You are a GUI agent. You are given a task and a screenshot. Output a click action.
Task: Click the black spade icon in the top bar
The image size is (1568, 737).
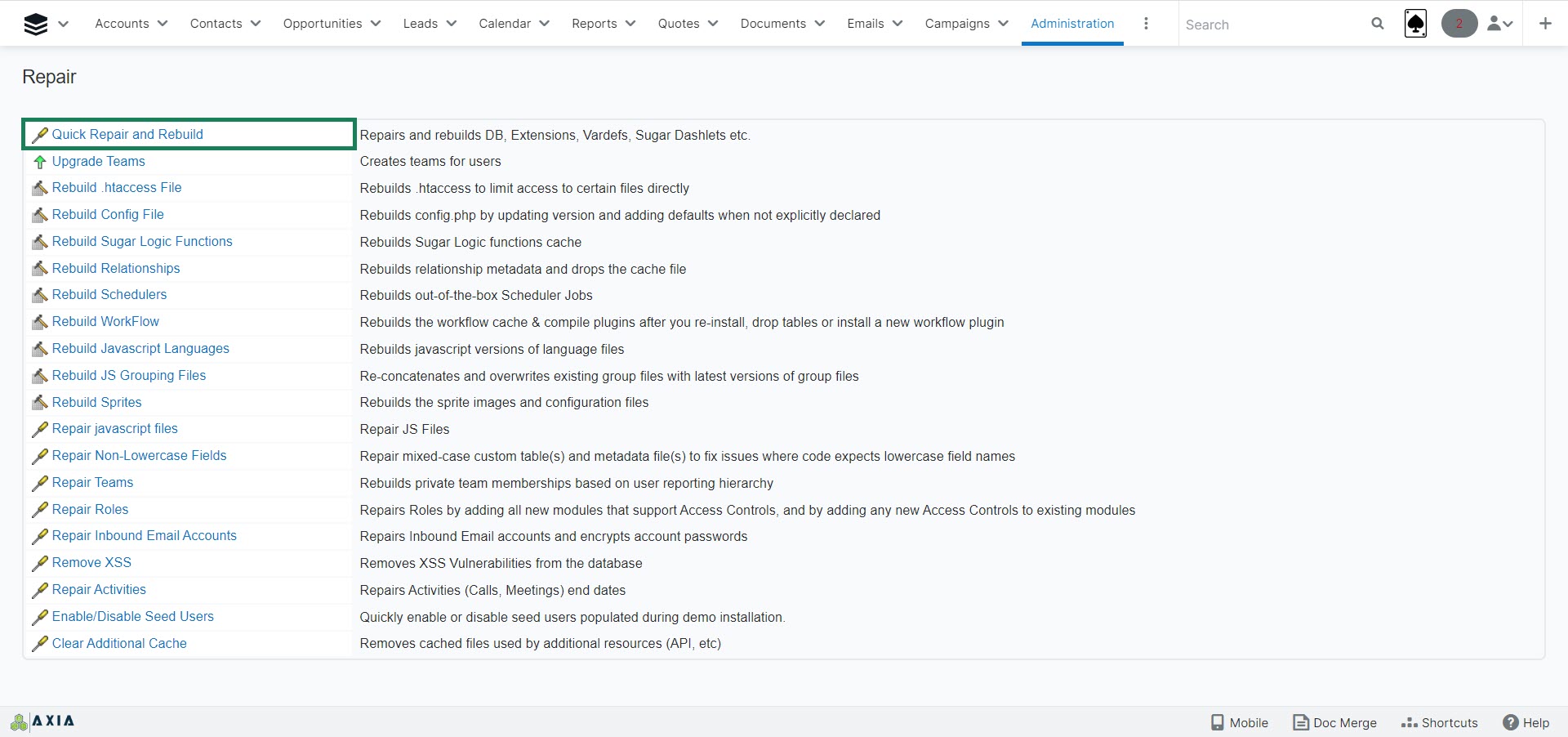pos(1415,24)
